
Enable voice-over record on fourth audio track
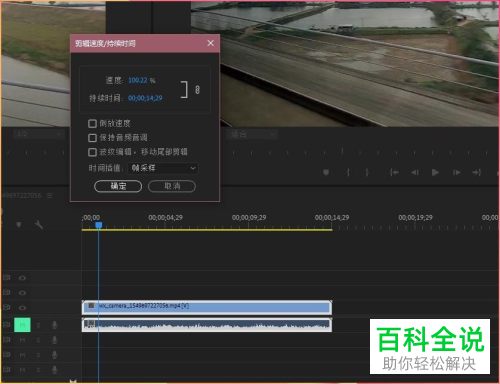click(x=54, y=370)
